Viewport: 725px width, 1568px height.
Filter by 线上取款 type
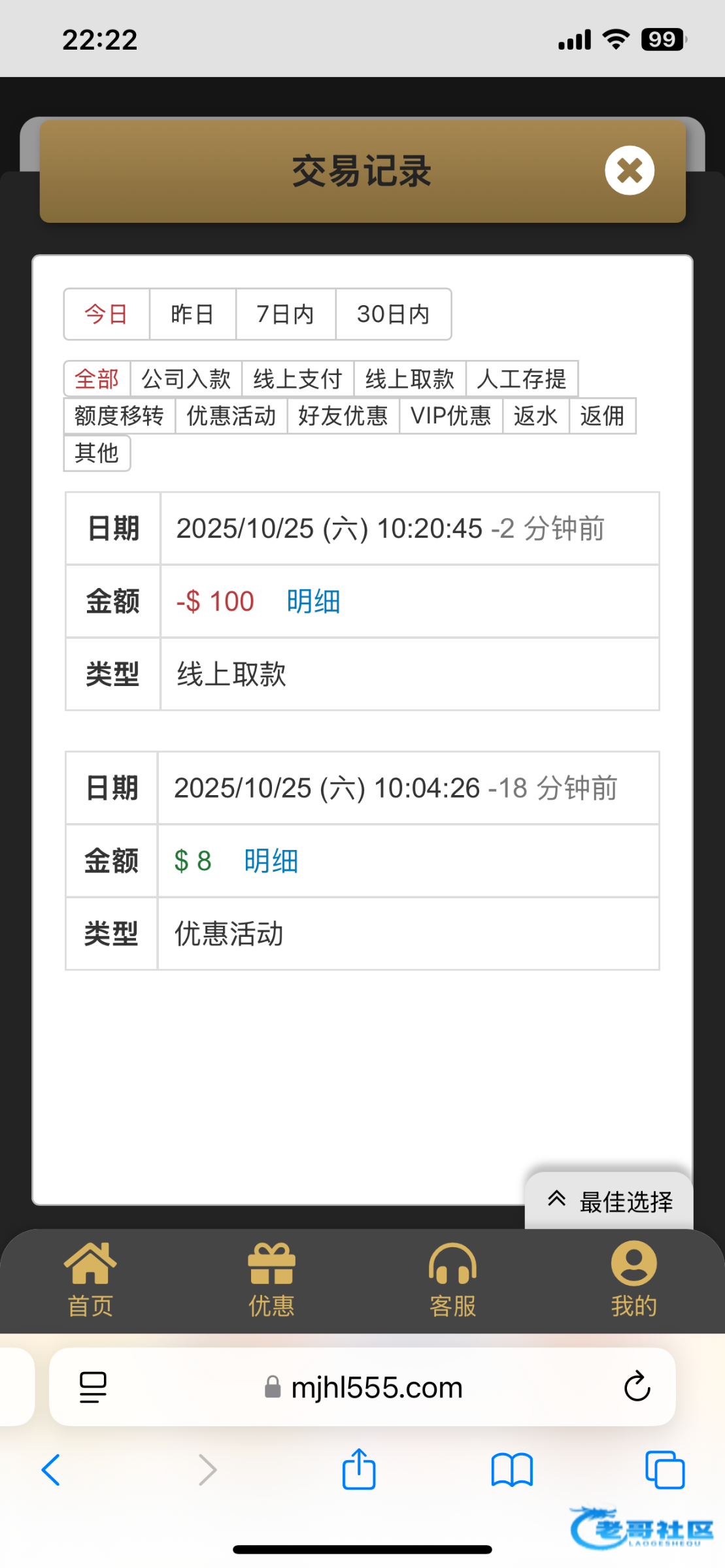click(x=409, y=379)
